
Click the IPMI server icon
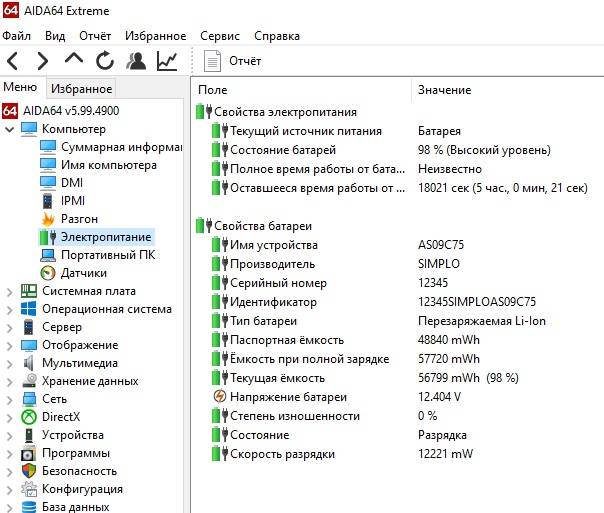pos(47,201)
